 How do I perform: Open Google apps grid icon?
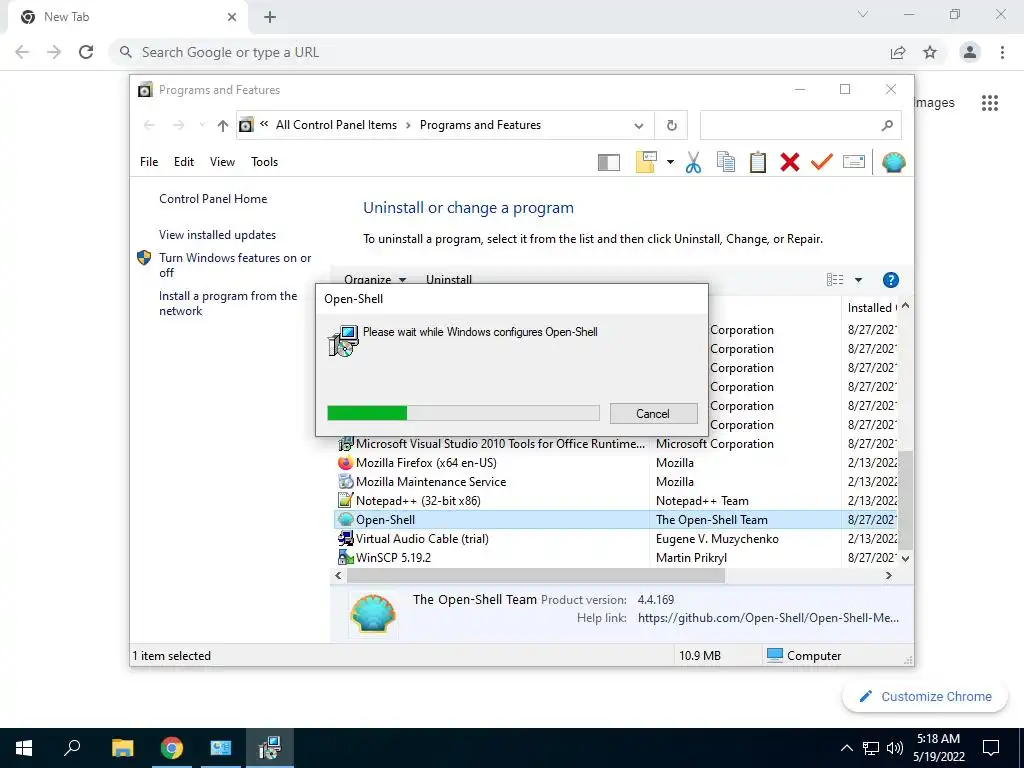tap(990, 103)
